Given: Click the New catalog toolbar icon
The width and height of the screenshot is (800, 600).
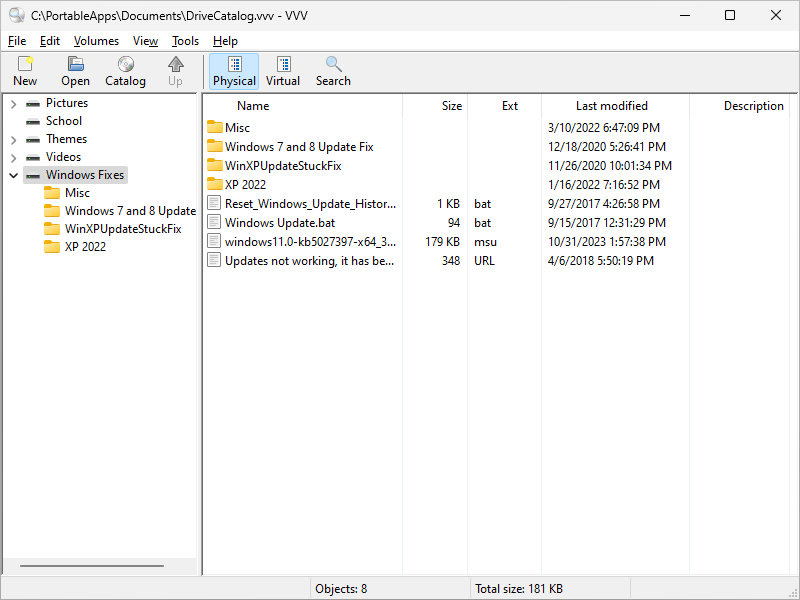Looking at the screenshot, I should [x=25, y=65].
